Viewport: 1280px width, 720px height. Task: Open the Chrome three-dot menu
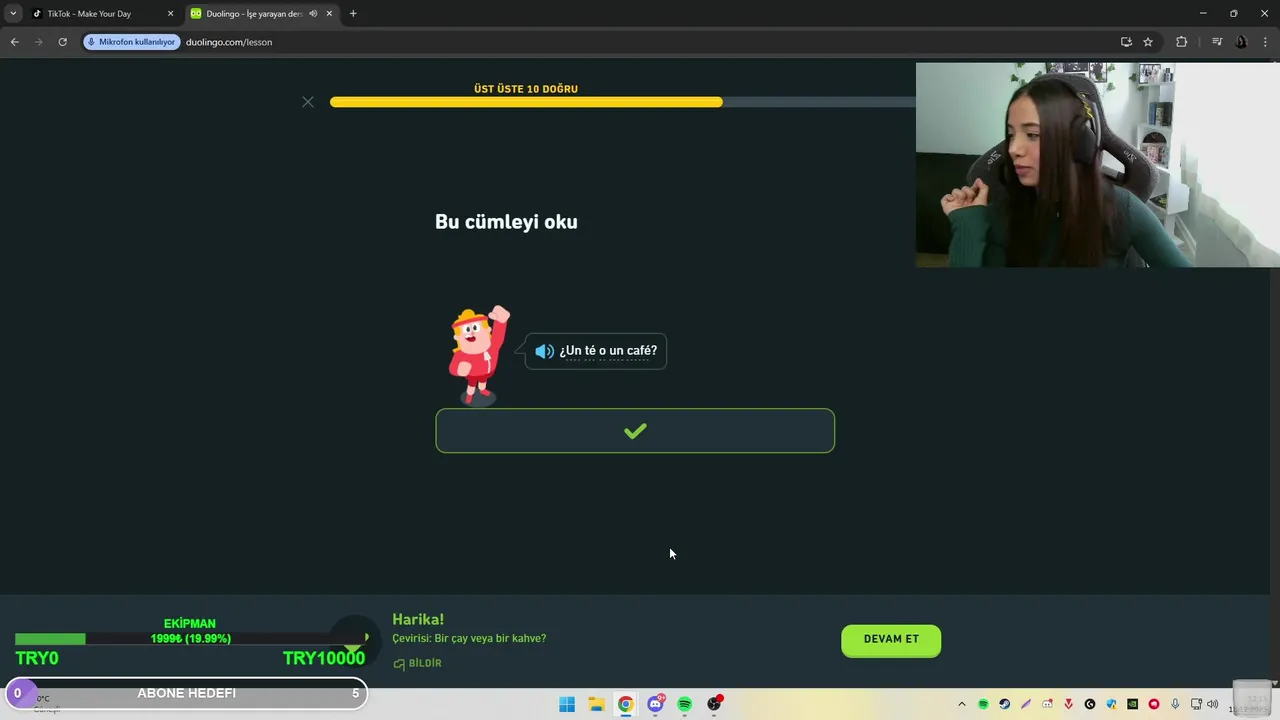1266,42
